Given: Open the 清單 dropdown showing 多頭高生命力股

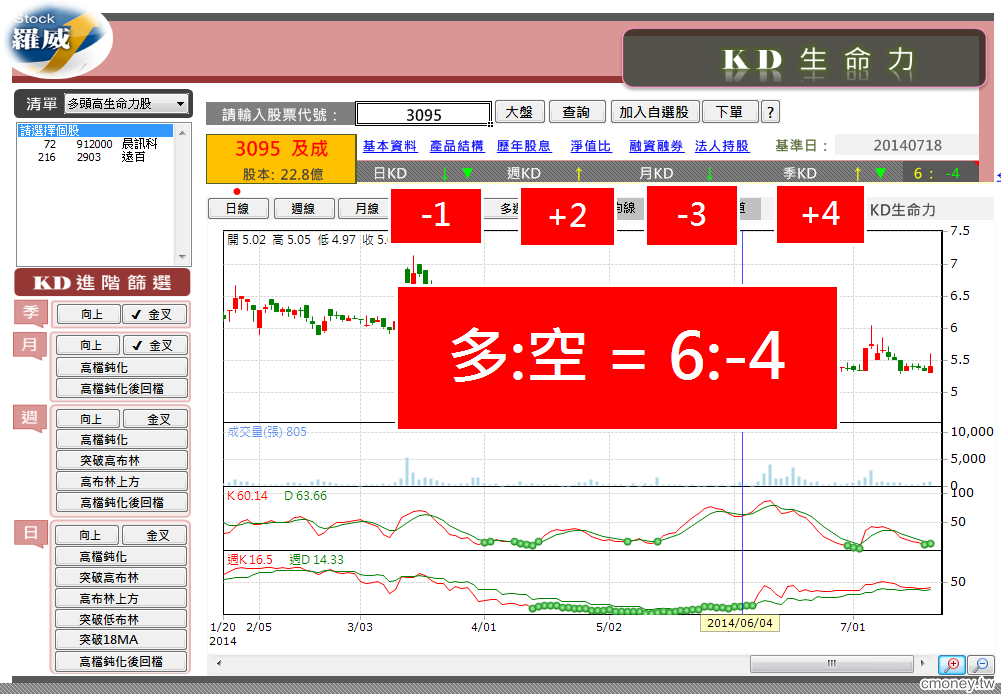Looking at the screenshot, I should click(x=127, y=103).
